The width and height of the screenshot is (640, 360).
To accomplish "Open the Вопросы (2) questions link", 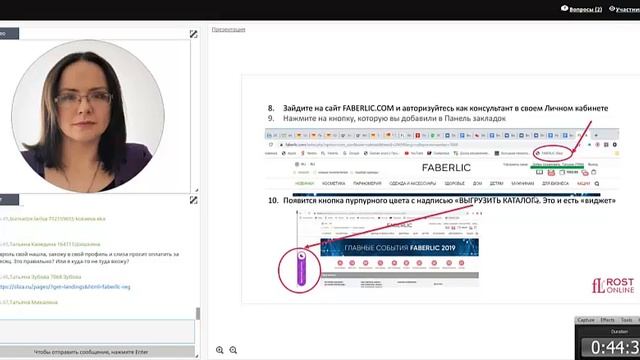I will pos(586,9).
